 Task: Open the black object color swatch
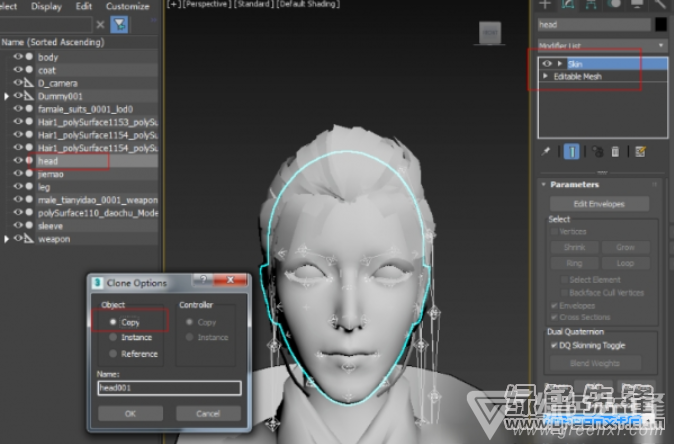coord(661,24)
